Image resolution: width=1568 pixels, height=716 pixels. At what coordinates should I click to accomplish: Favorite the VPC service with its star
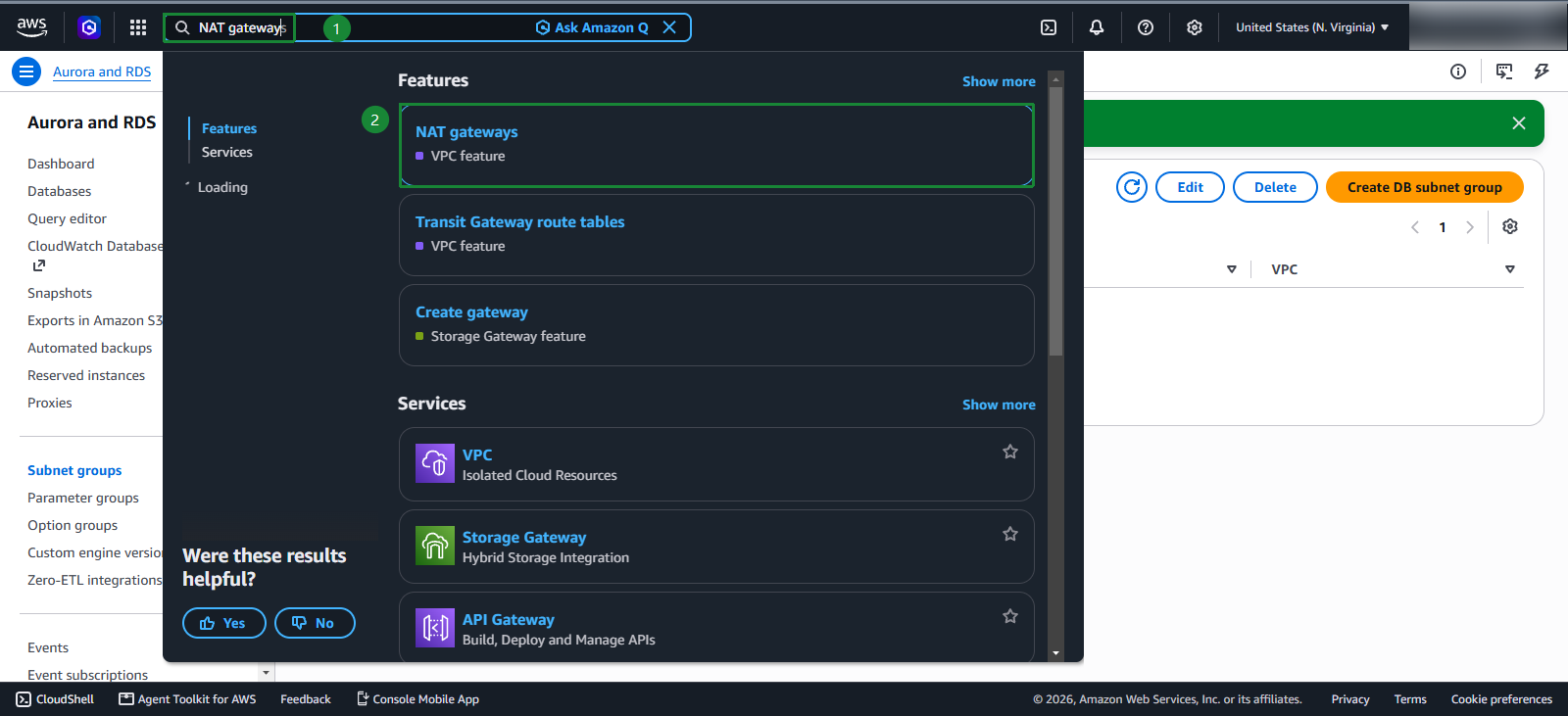tap(1010, 452)
